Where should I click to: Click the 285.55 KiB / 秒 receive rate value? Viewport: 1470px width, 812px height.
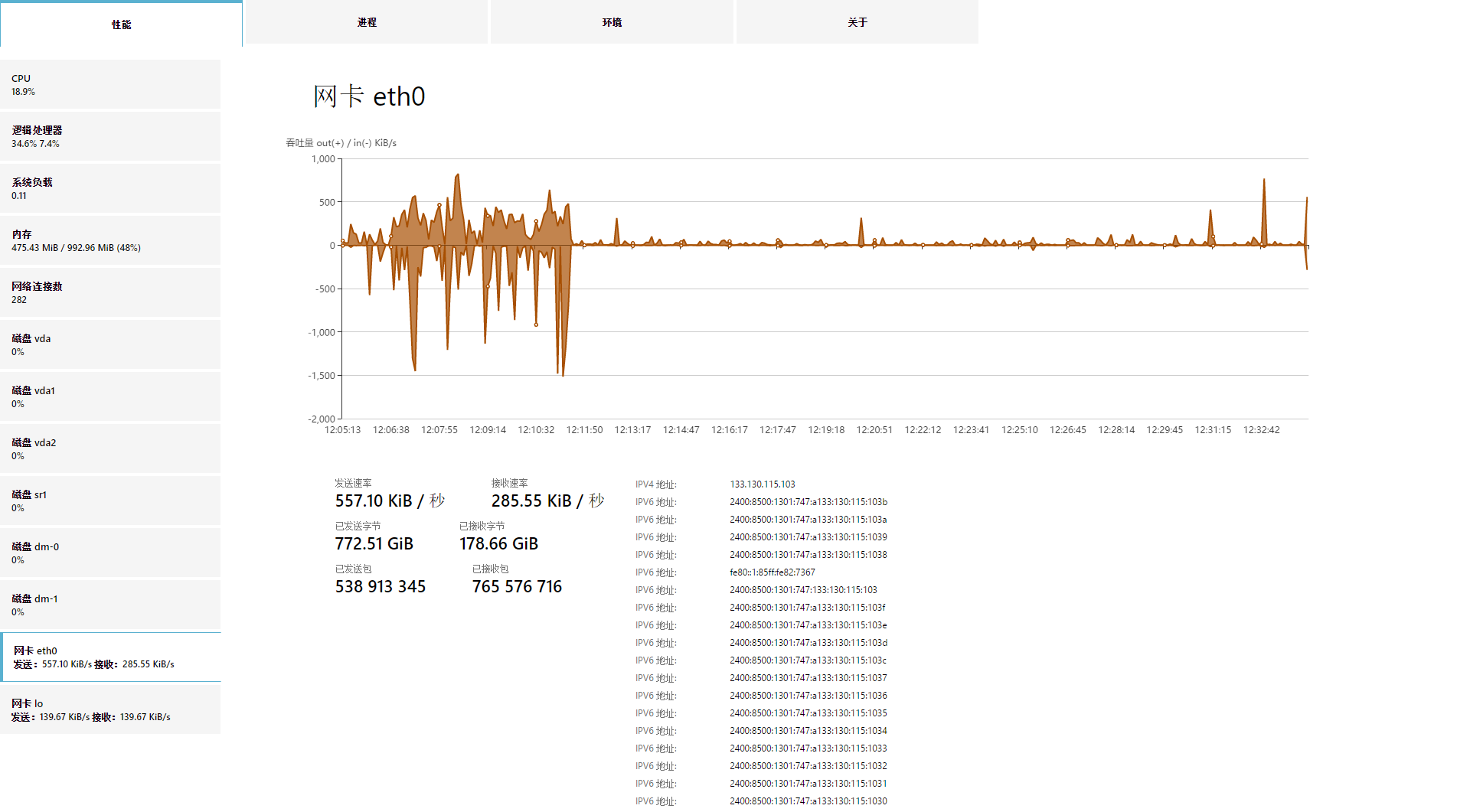click(x=548, y=501)
